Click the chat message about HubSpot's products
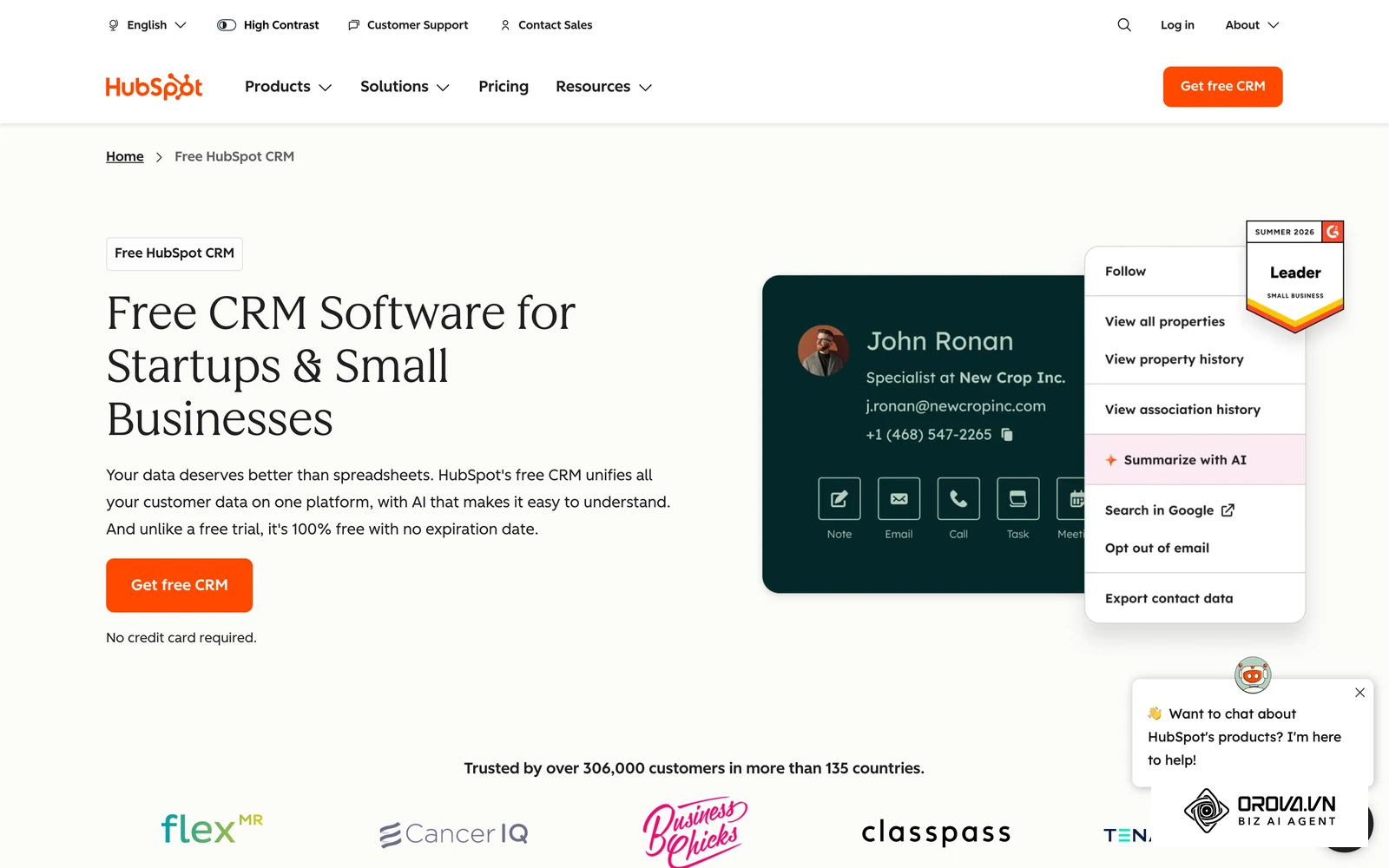The height and width of the screenshot is (868, 1389). click(x=1244, y=737)
